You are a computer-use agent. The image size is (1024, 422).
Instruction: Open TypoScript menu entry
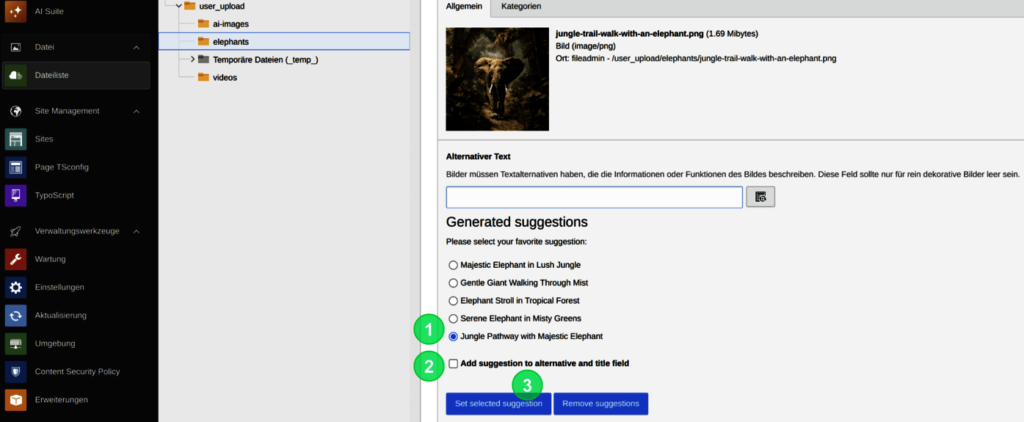(54, 195)
